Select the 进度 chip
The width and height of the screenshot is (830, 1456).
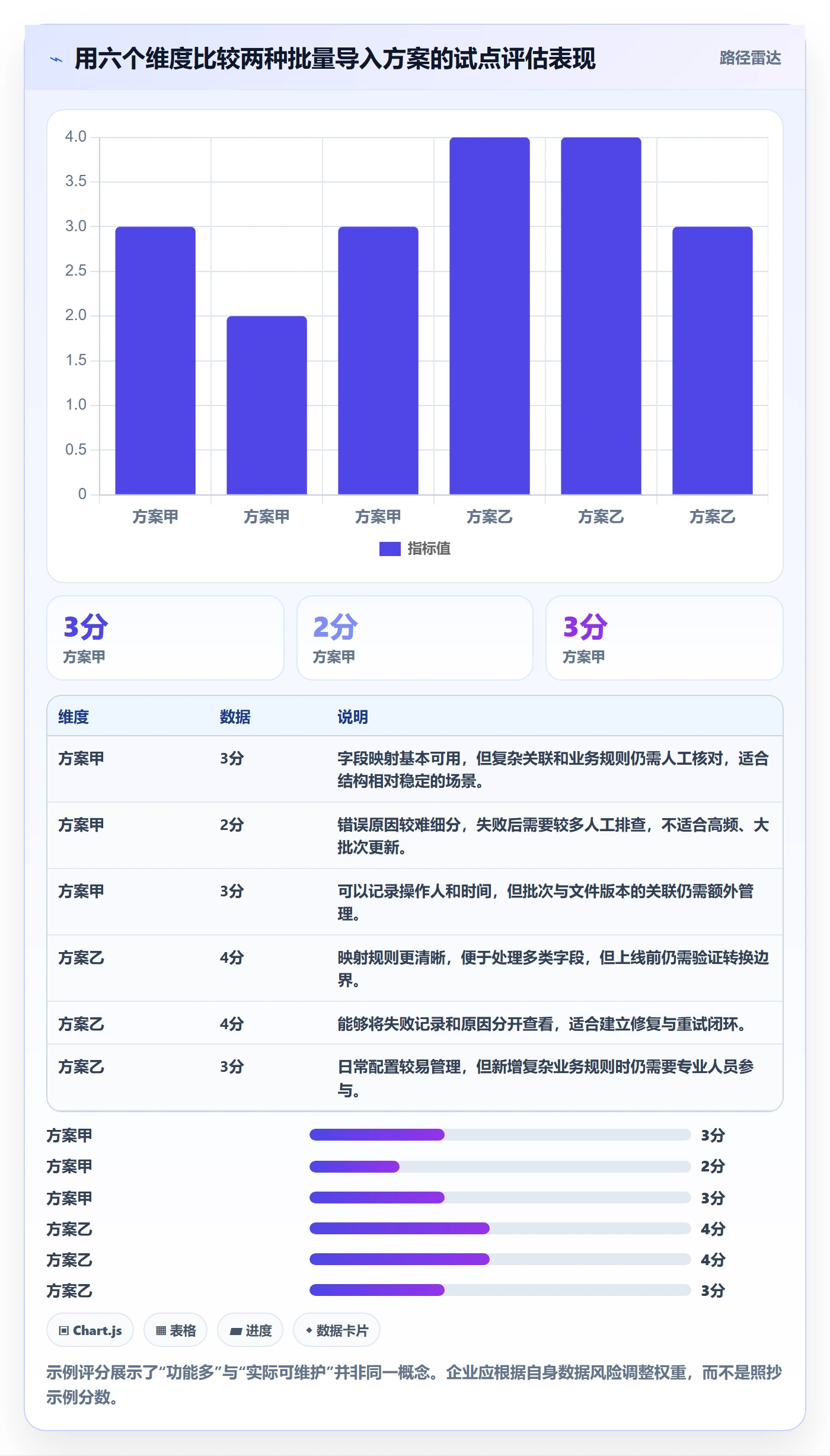click(250, 1330)
